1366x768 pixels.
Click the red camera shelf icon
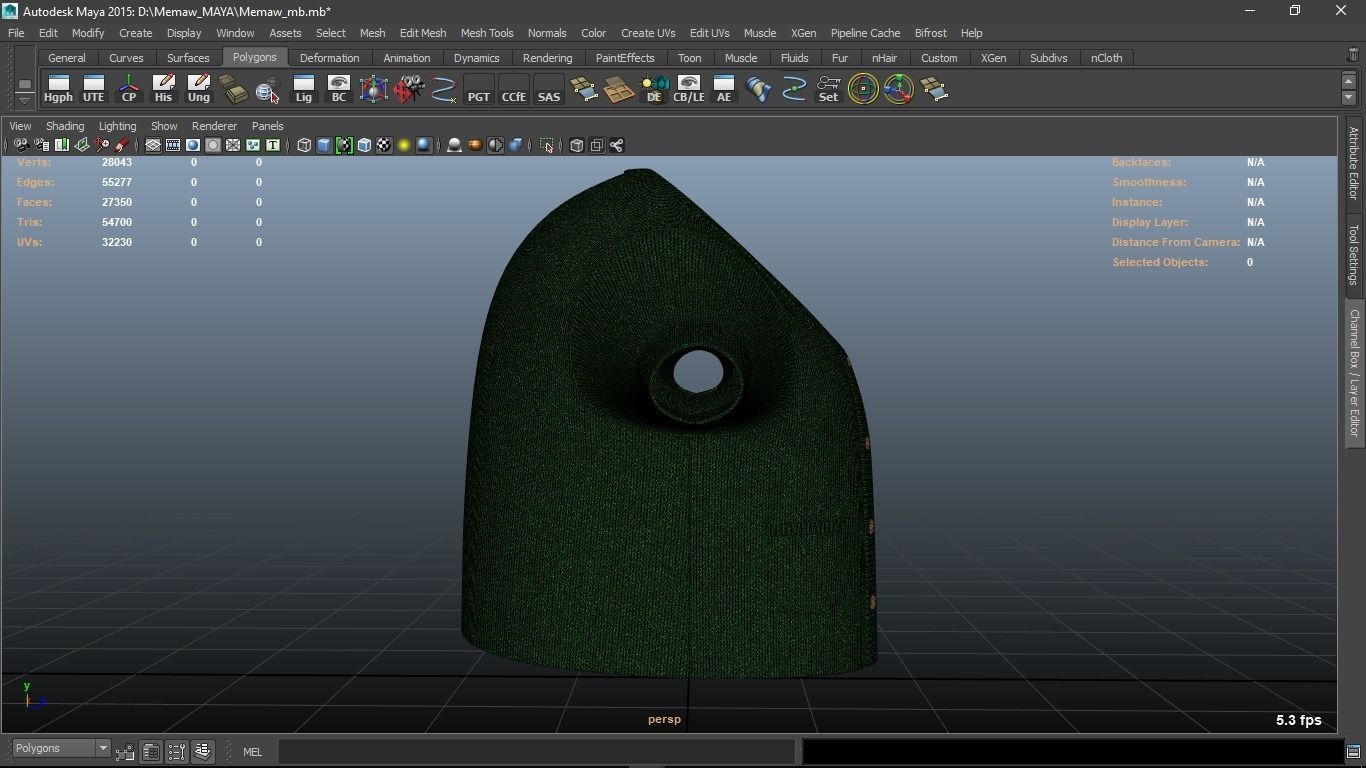(408, 89)
